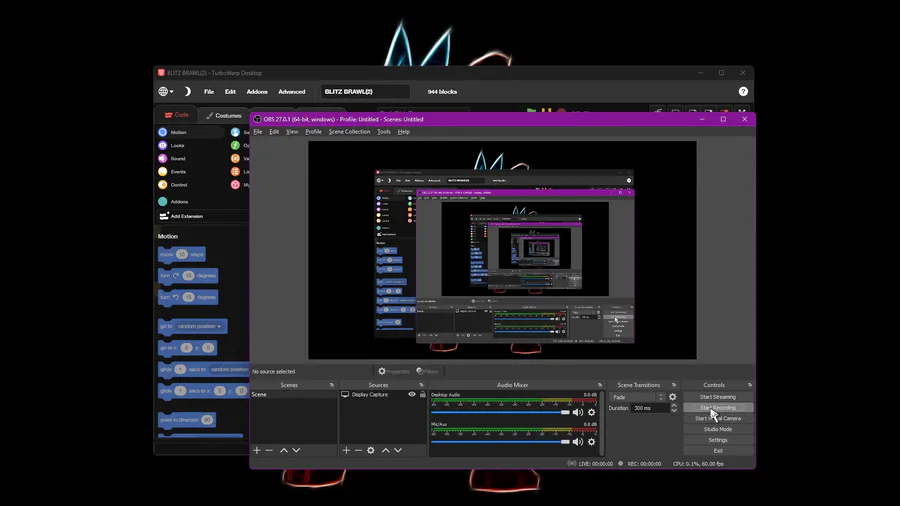Select the Control block category
Screen dimensions: 900x506
(173, 185)
